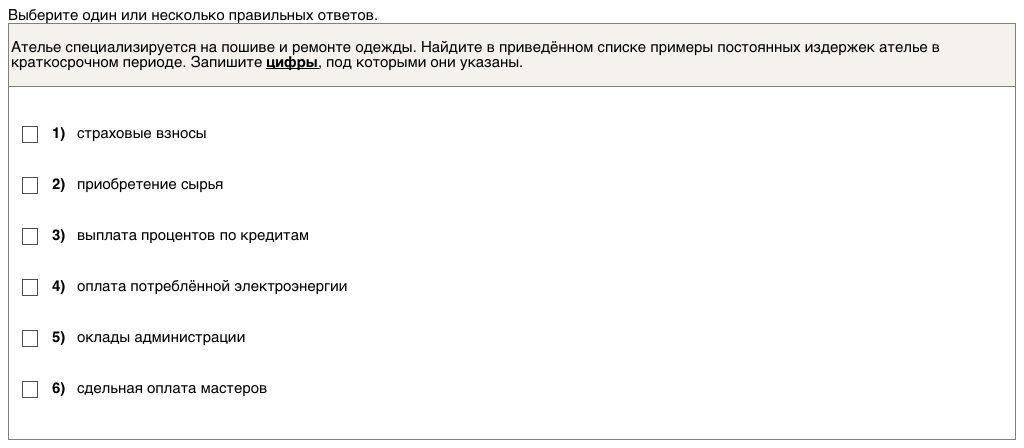Image resolution: width=1024 pixels, height=448 pixels.
Task: Click the bold option number "5)"
Action: (x=58, y=337)
